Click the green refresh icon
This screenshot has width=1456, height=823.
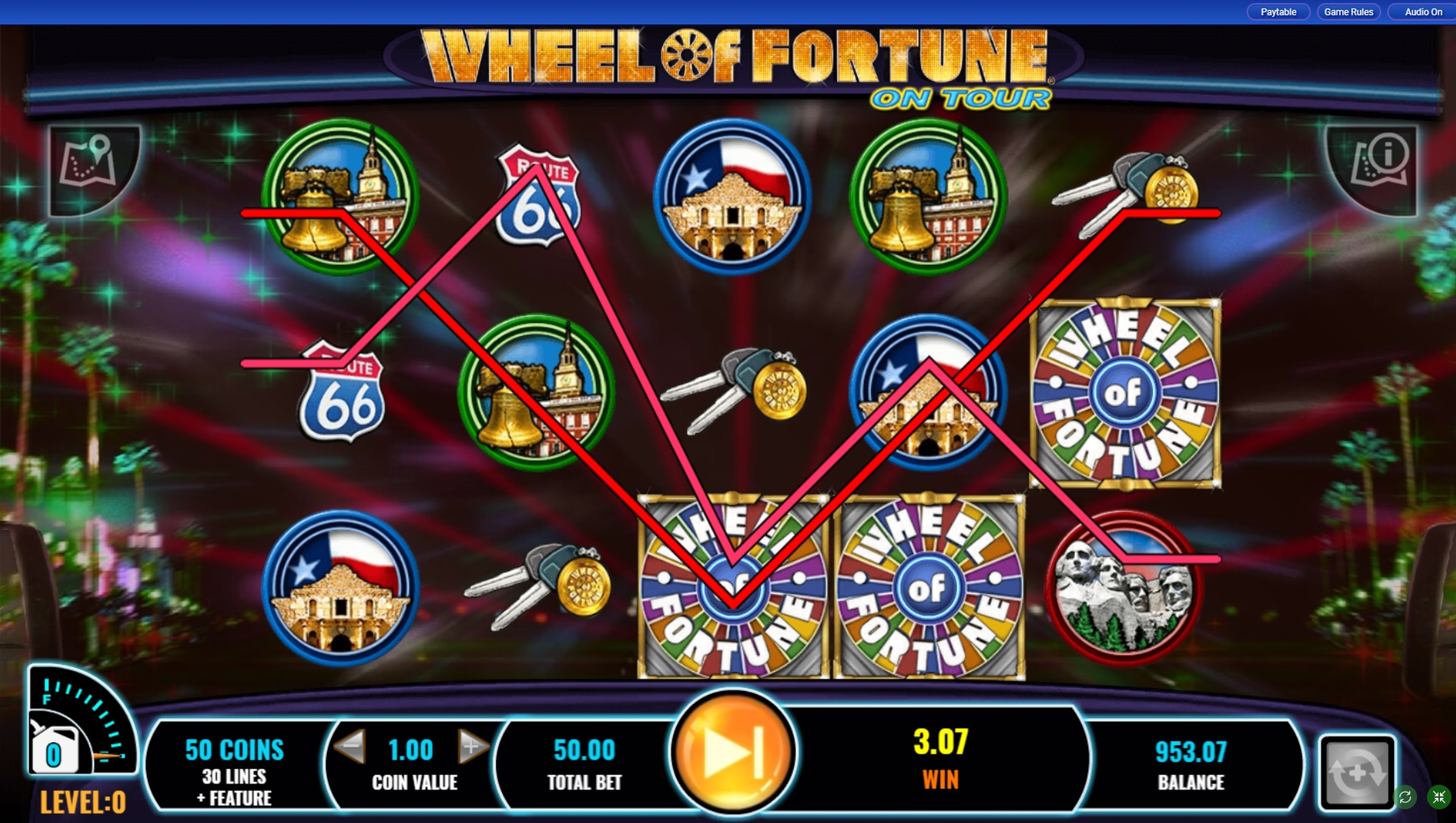coord(1405,797)
